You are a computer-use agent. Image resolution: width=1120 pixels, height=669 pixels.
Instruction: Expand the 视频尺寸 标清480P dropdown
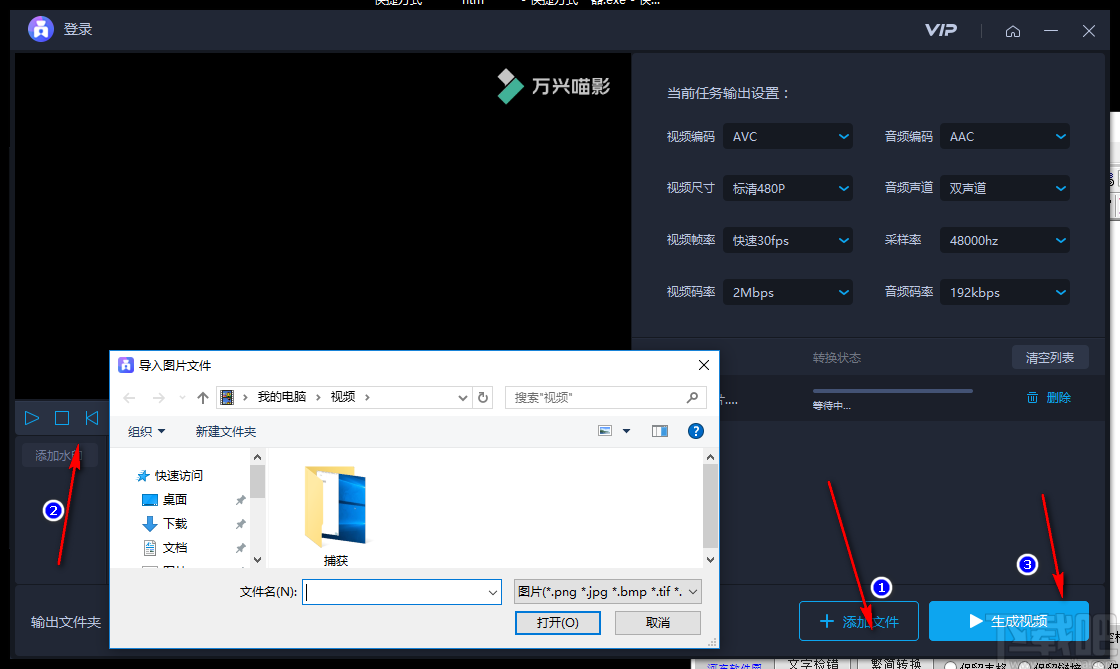tap(787, 188)
